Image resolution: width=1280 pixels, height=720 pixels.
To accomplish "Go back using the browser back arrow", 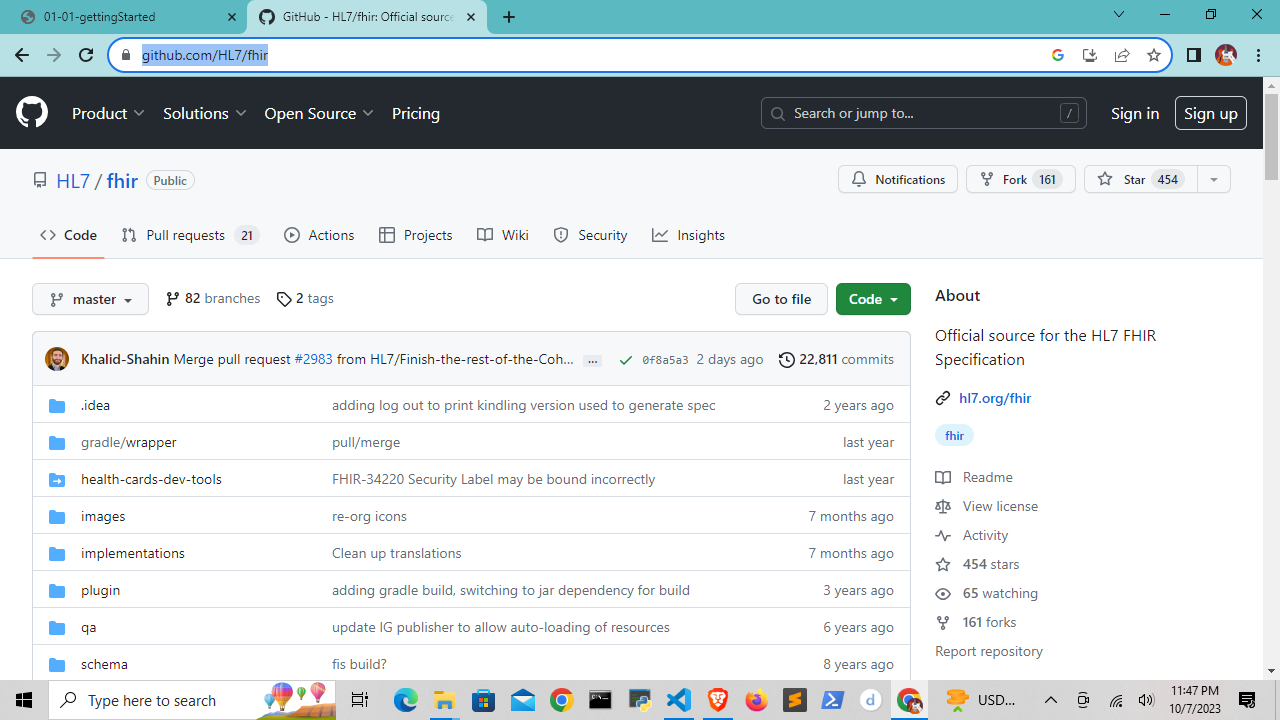I will (x=22, y=55).
